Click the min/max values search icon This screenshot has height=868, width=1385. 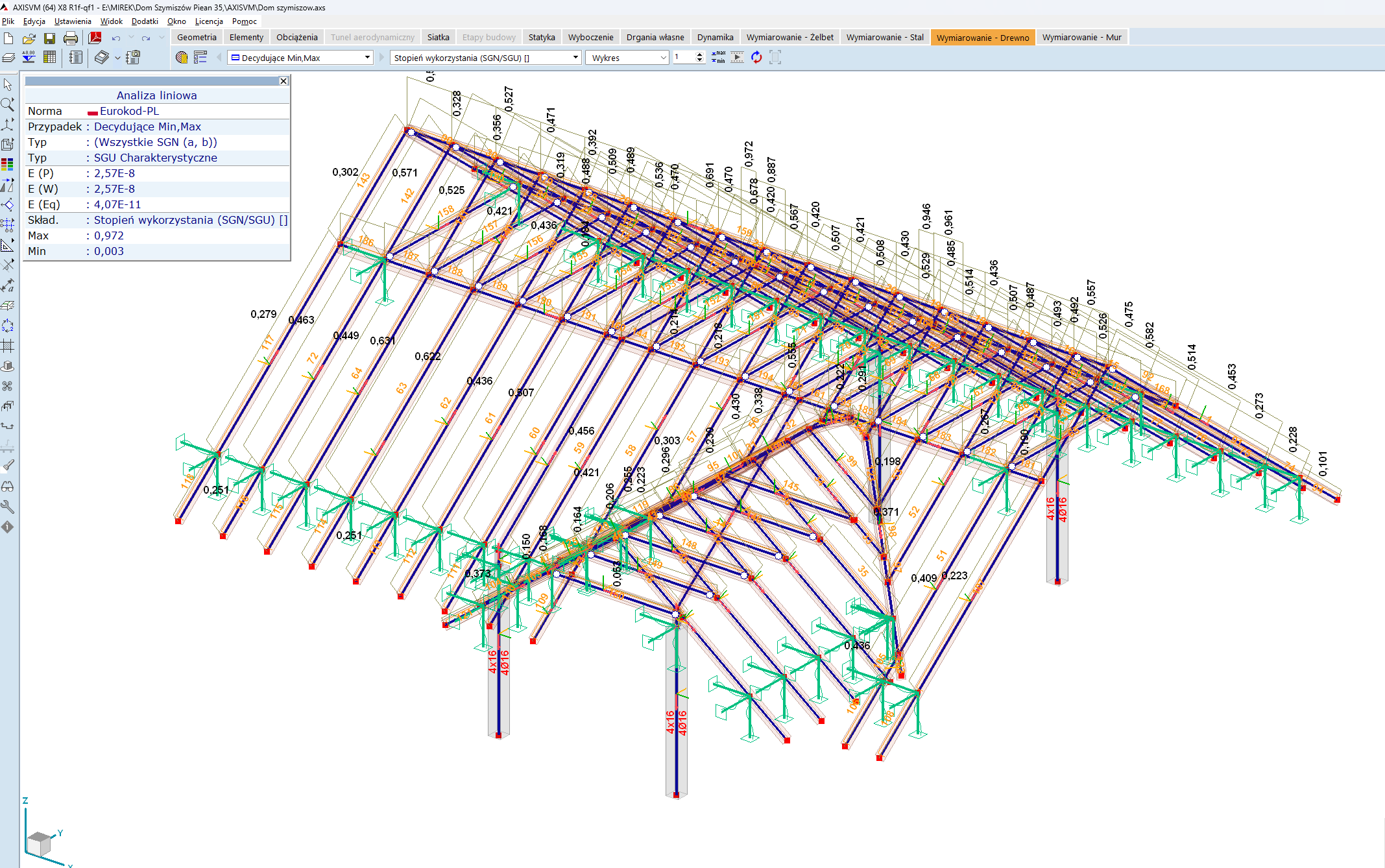point(718,58)
